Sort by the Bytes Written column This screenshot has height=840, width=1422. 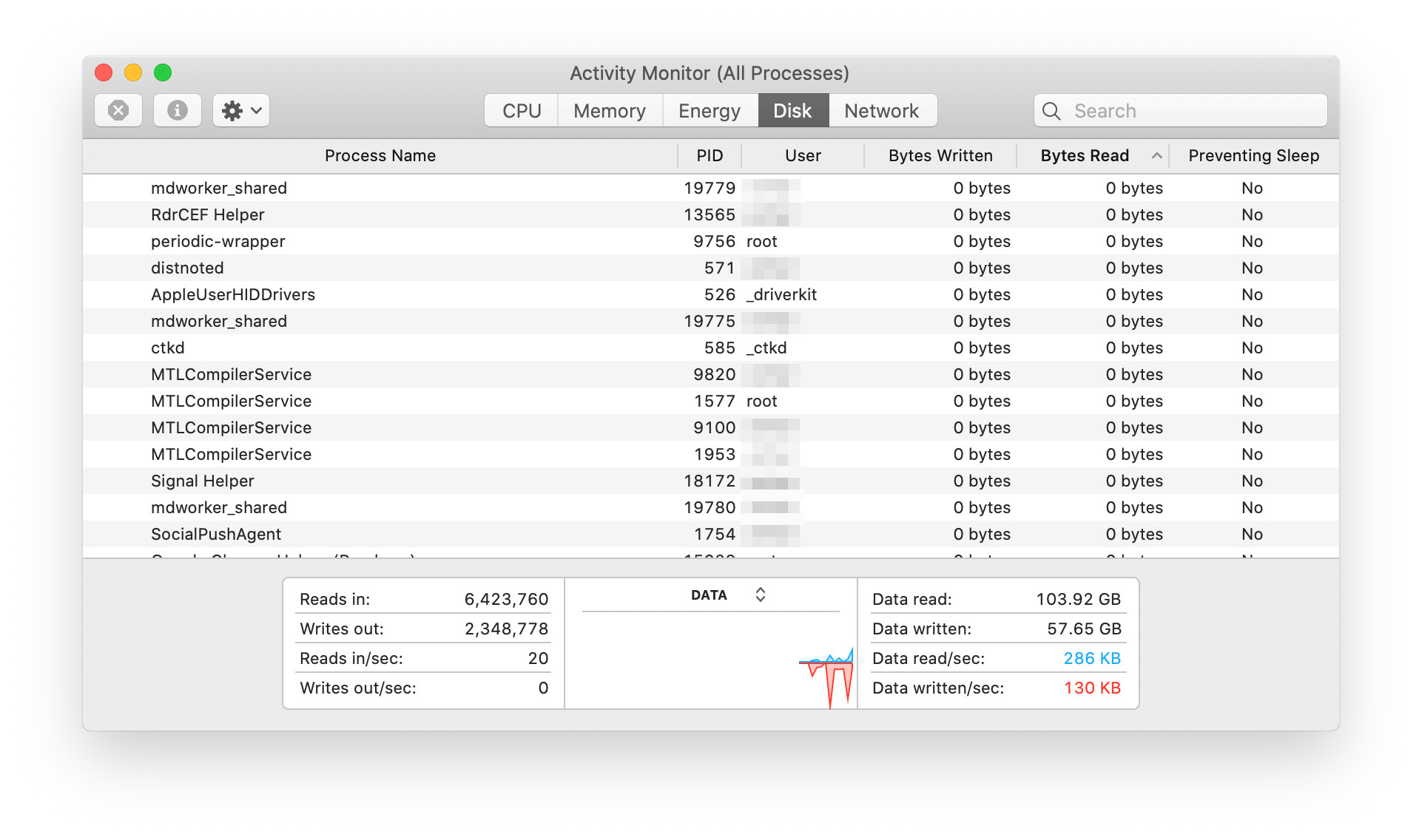point(940,156)
